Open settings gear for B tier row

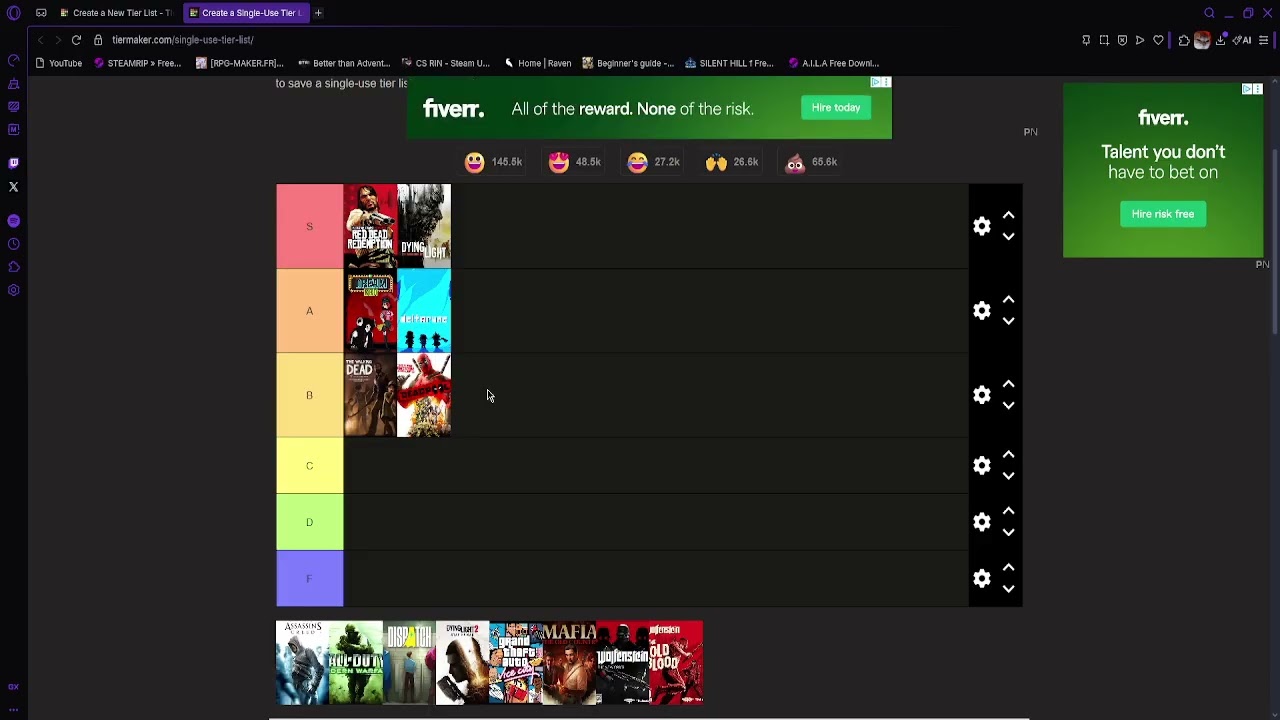tap(982, 395)
